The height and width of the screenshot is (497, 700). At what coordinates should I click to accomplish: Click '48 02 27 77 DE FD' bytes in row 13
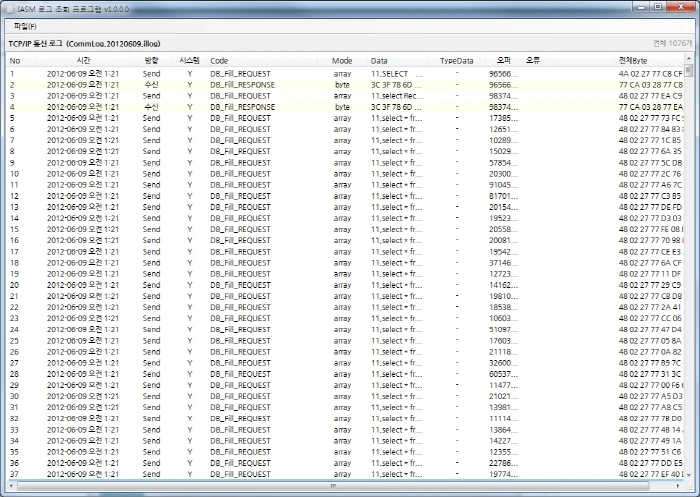(650, 207)
